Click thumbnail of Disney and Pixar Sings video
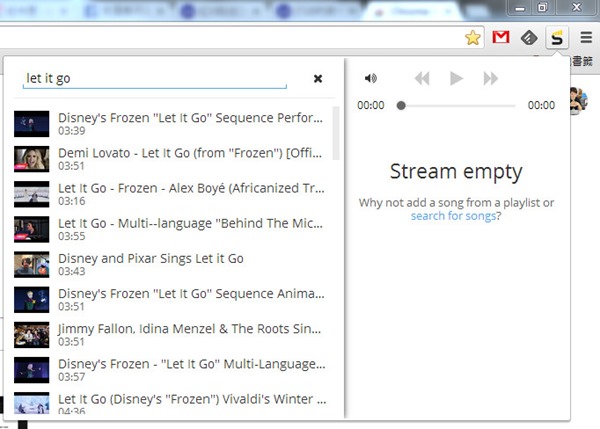 click(x=31, y=264)
